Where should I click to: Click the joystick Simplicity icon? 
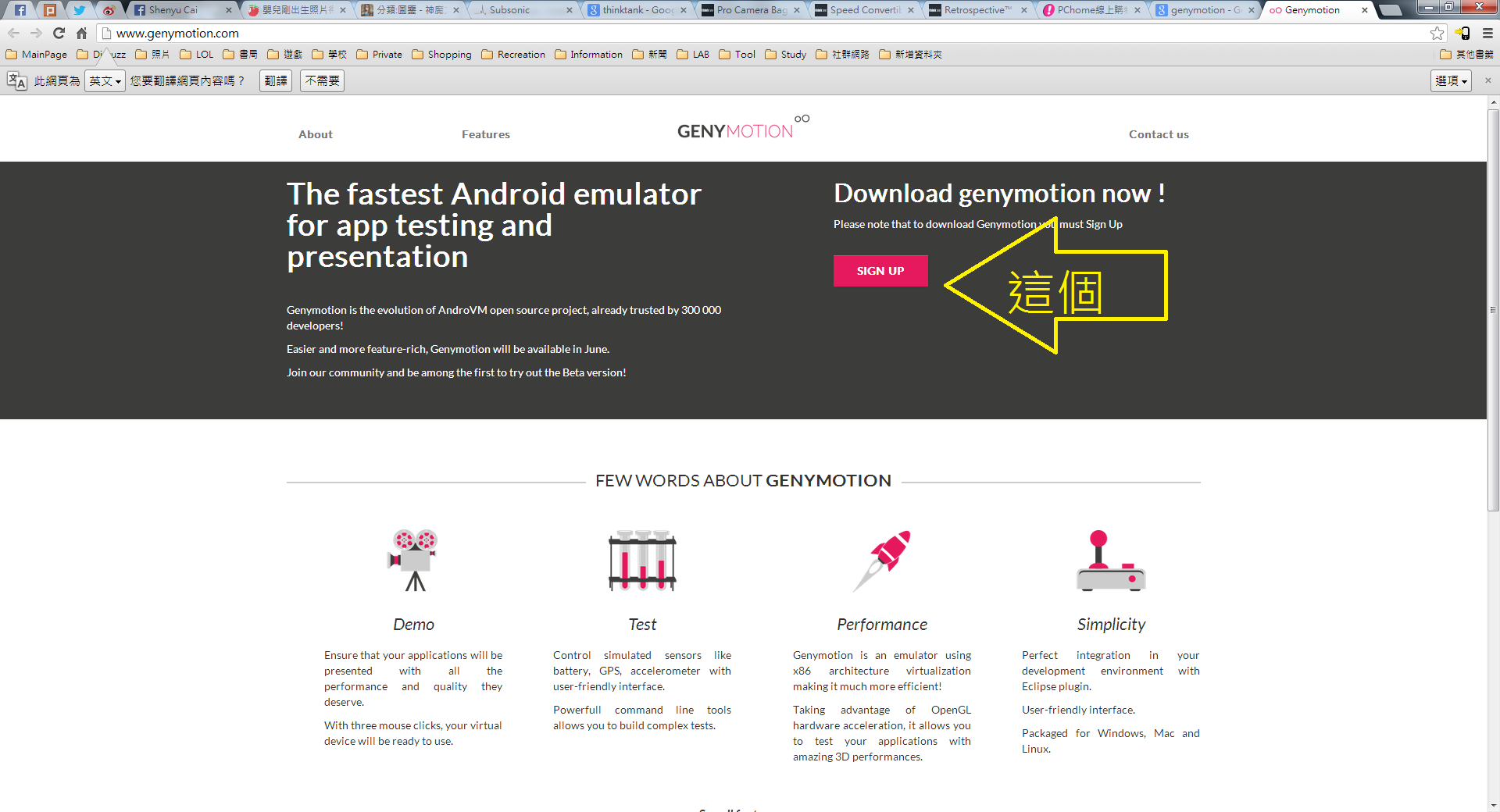1110,560
